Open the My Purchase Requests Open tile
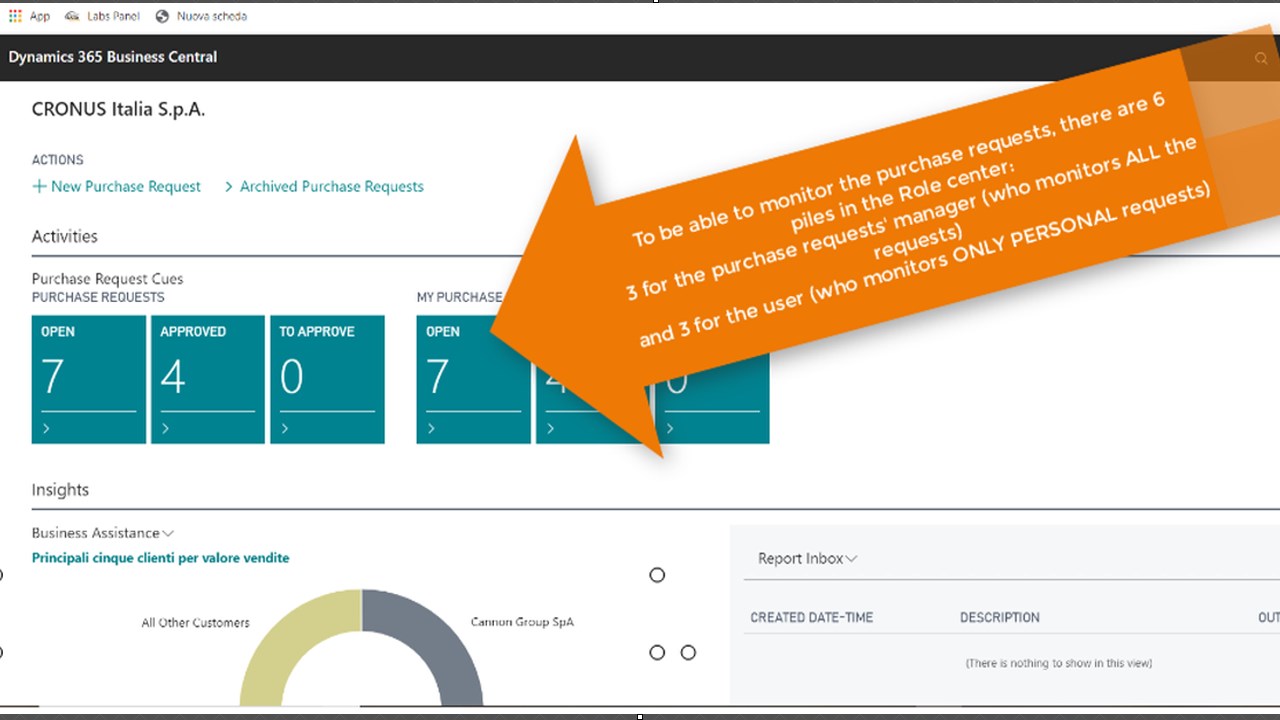The width and height of the screenshot is (1280, 720). 473,379
